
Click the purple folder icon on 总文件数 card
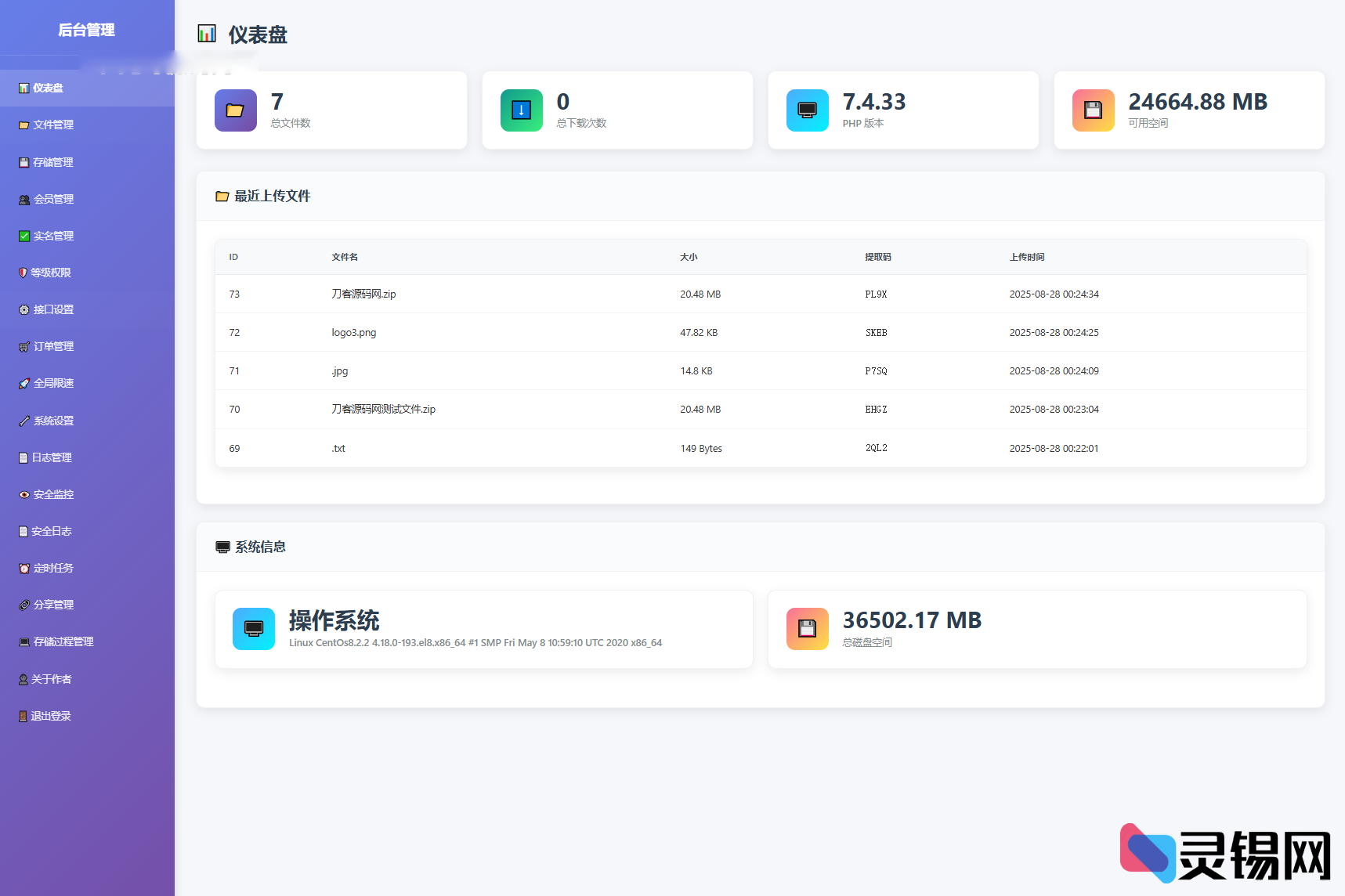235,110
